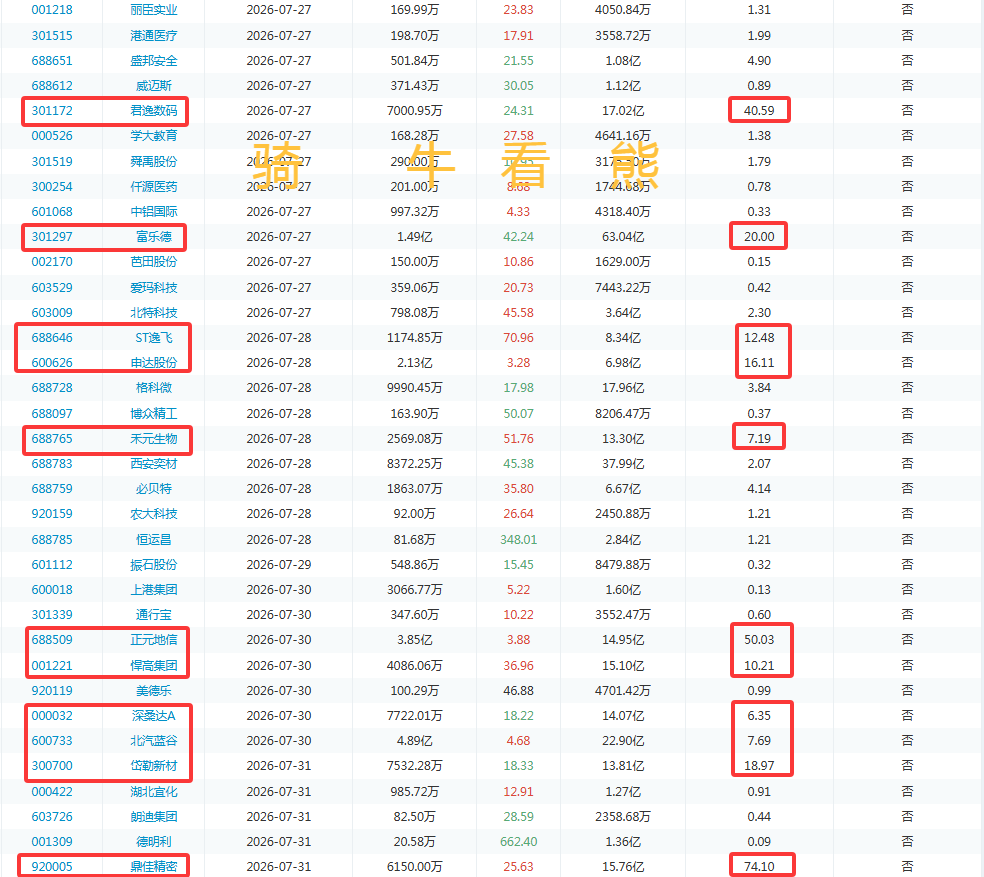Open the 禾元生物 stock name link
This screenshot has height=877, width=984.
(154, 439)
